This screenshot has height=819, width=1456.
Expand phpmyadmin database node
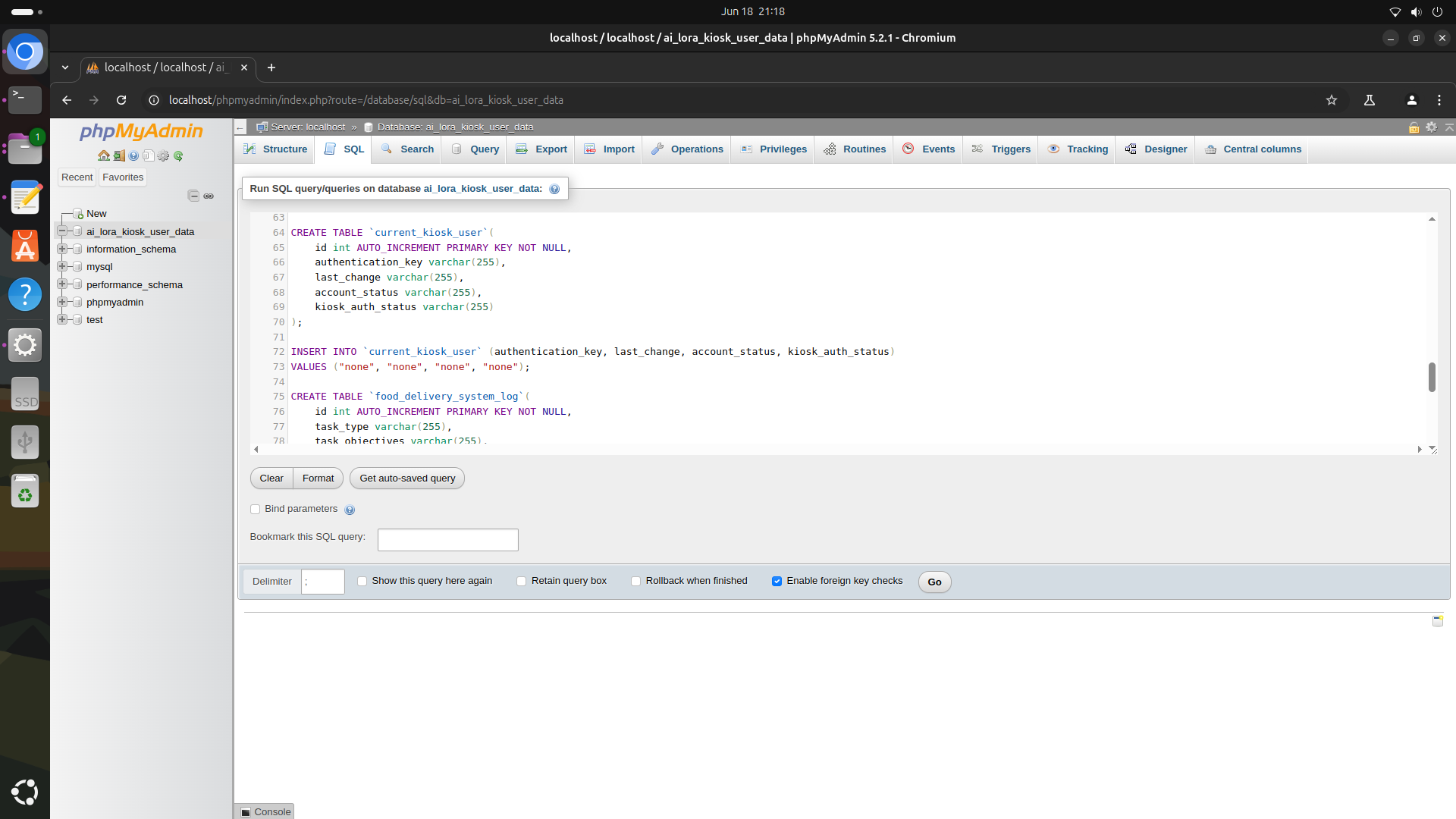62,302
